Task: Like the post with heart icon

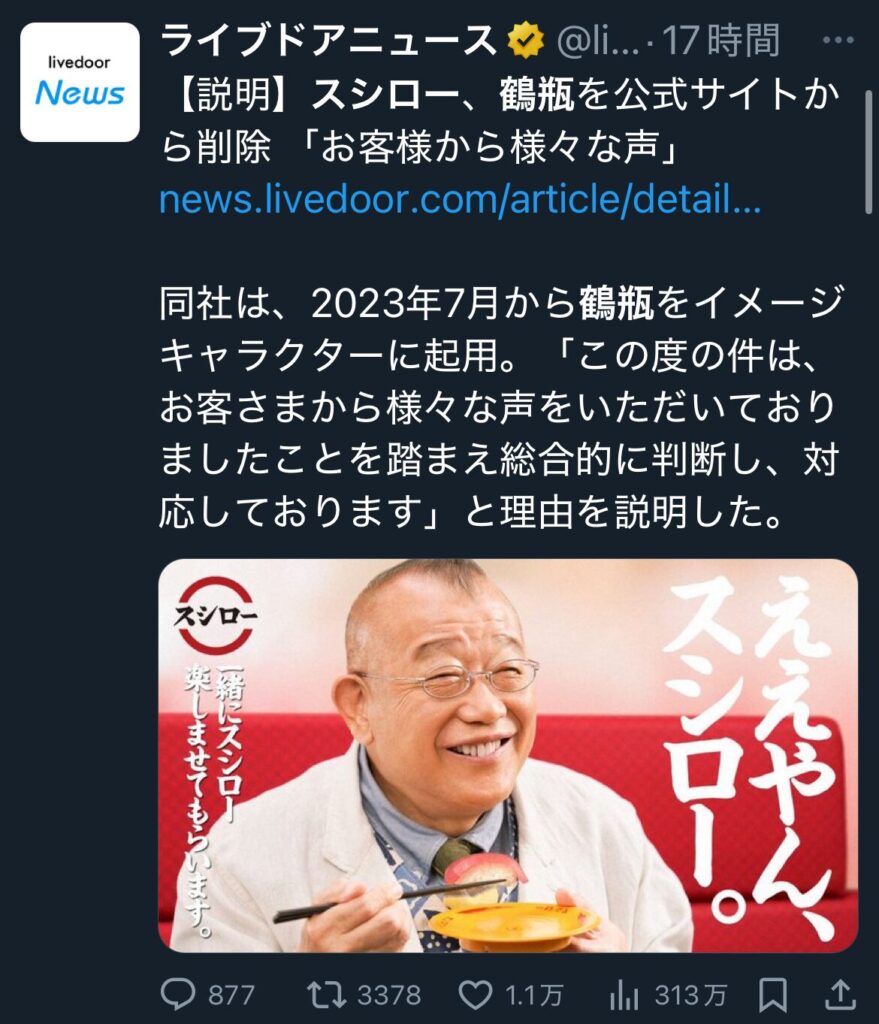Action: pos(475,995)
